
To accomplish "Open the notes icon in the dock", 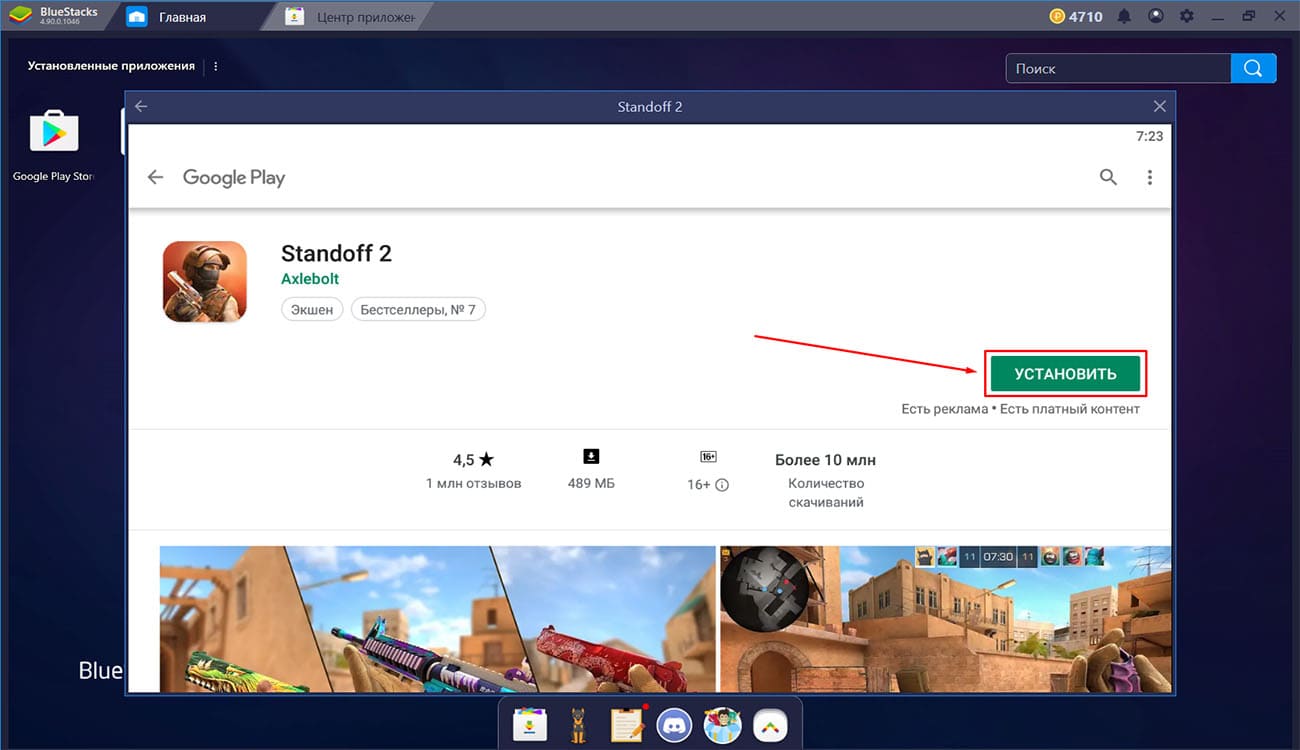I will point(626,723).
